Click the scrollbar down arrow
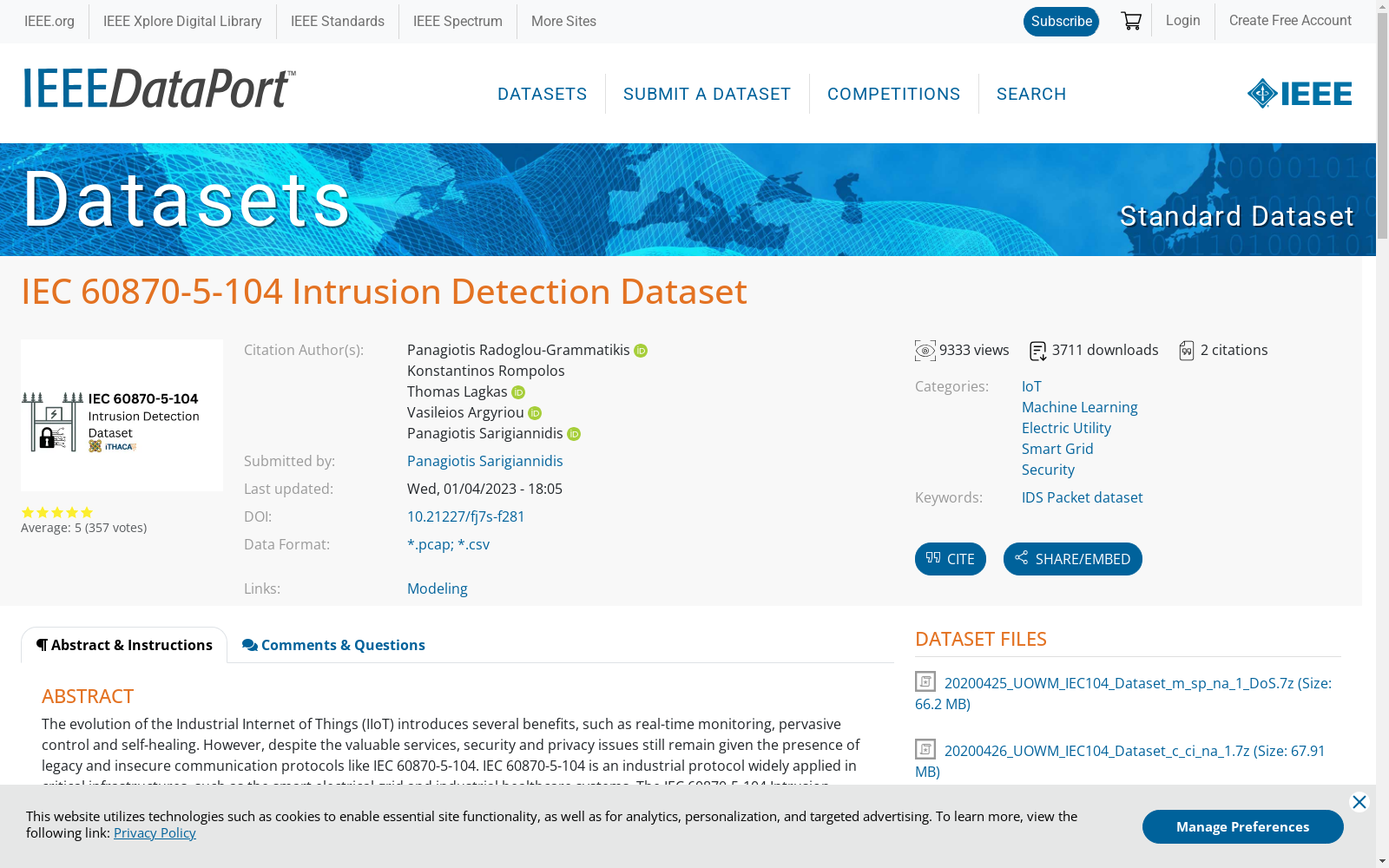 (x=1382, y=861)
